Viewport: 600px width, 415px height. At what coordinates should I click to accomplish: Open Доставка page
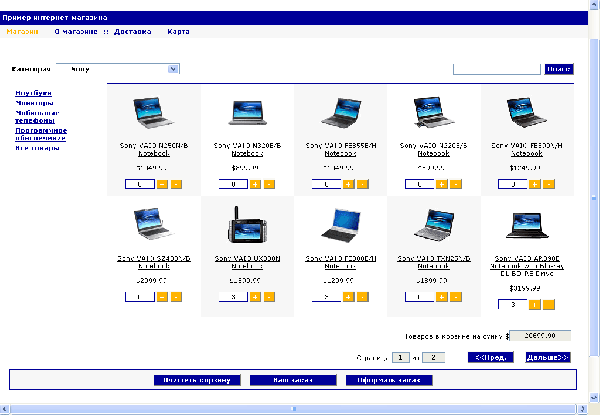(133, 32)
